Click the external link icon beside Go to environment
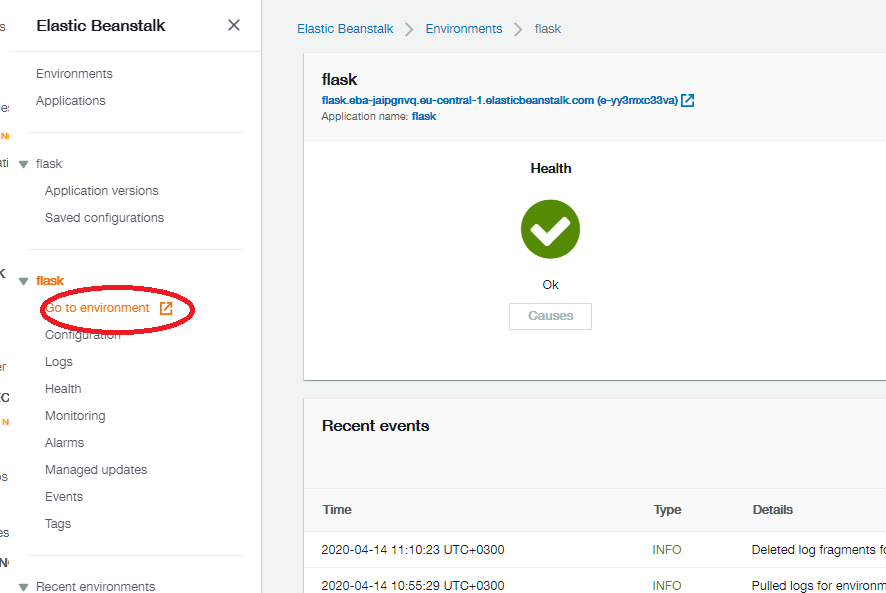 click(x=166, y=308)
